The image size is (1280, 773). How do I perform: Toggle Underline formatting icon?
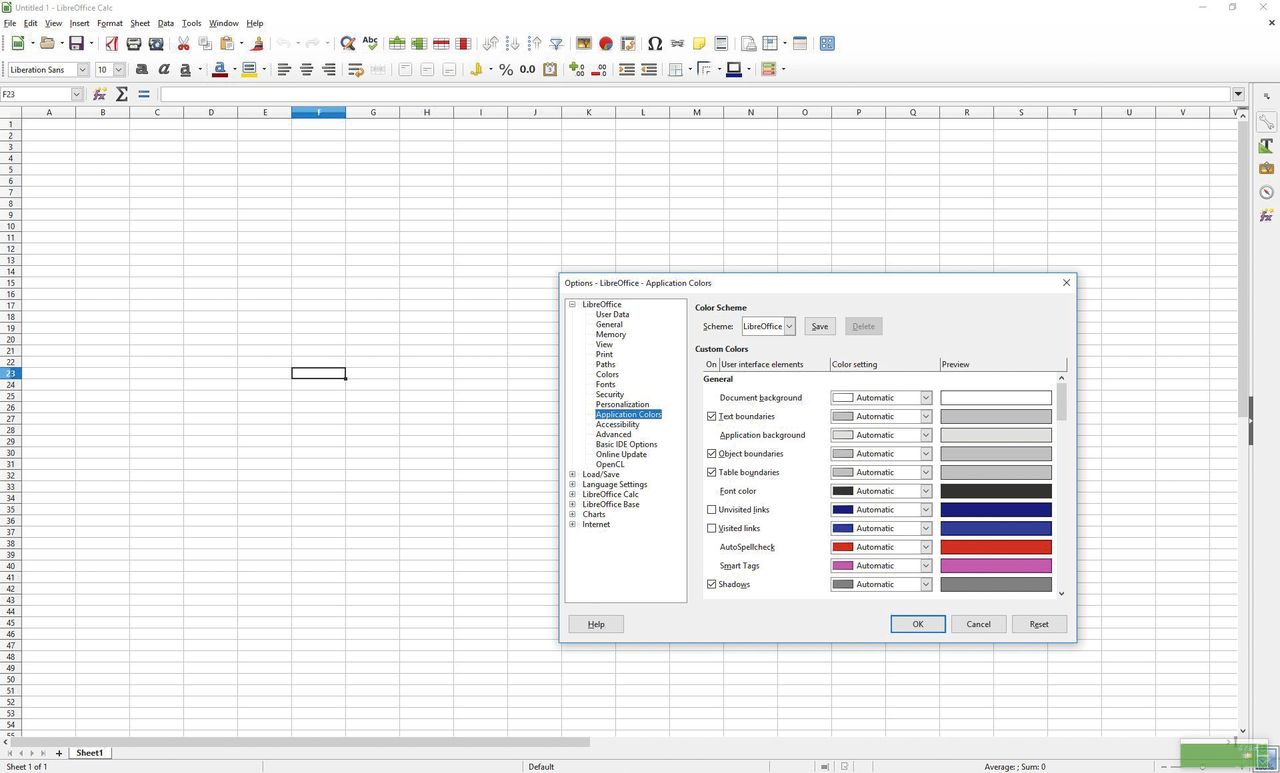[185, 70]
